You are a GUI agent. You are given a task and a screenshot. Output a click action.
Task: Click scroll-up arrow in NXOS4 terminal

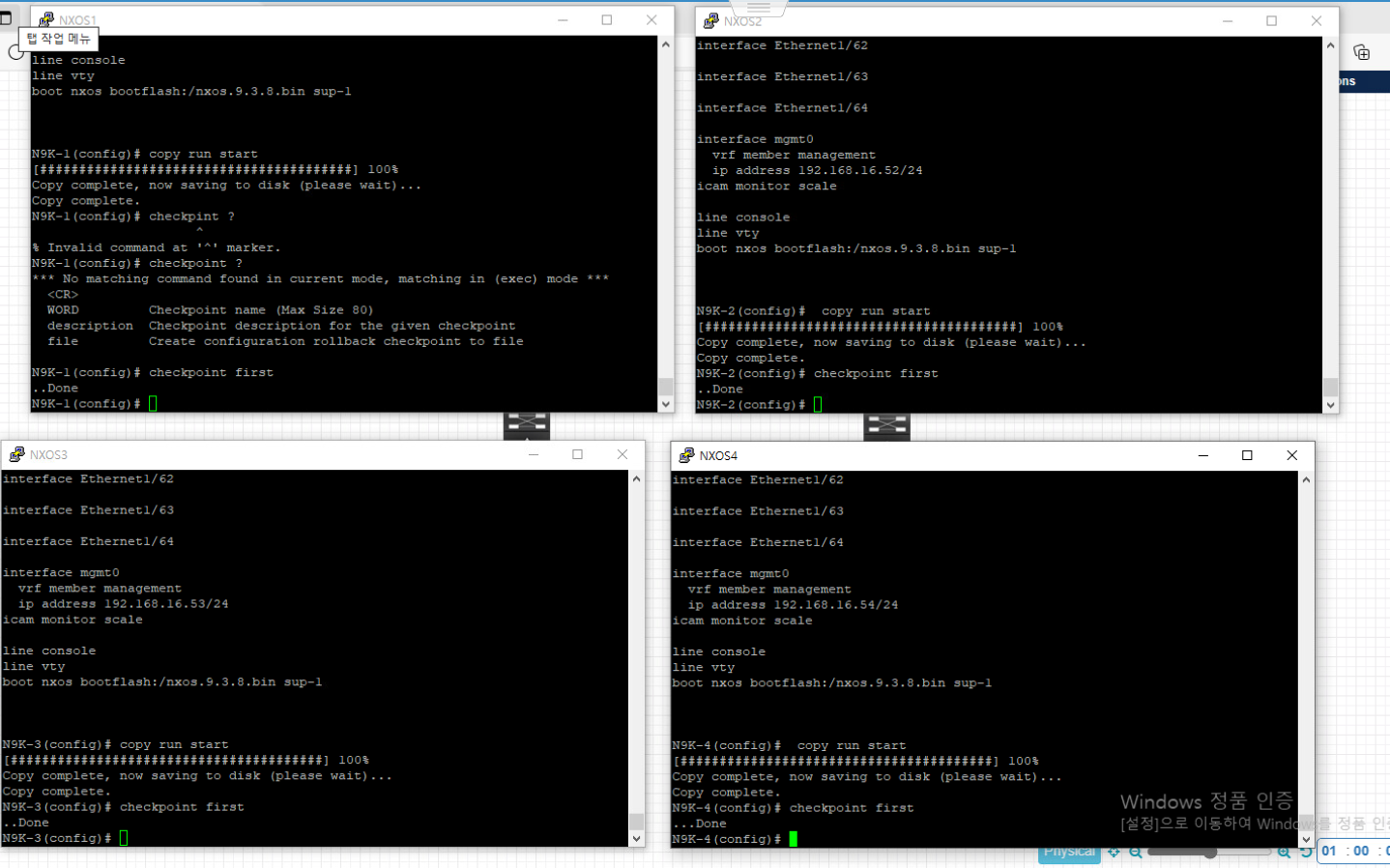coord(1306,479)
